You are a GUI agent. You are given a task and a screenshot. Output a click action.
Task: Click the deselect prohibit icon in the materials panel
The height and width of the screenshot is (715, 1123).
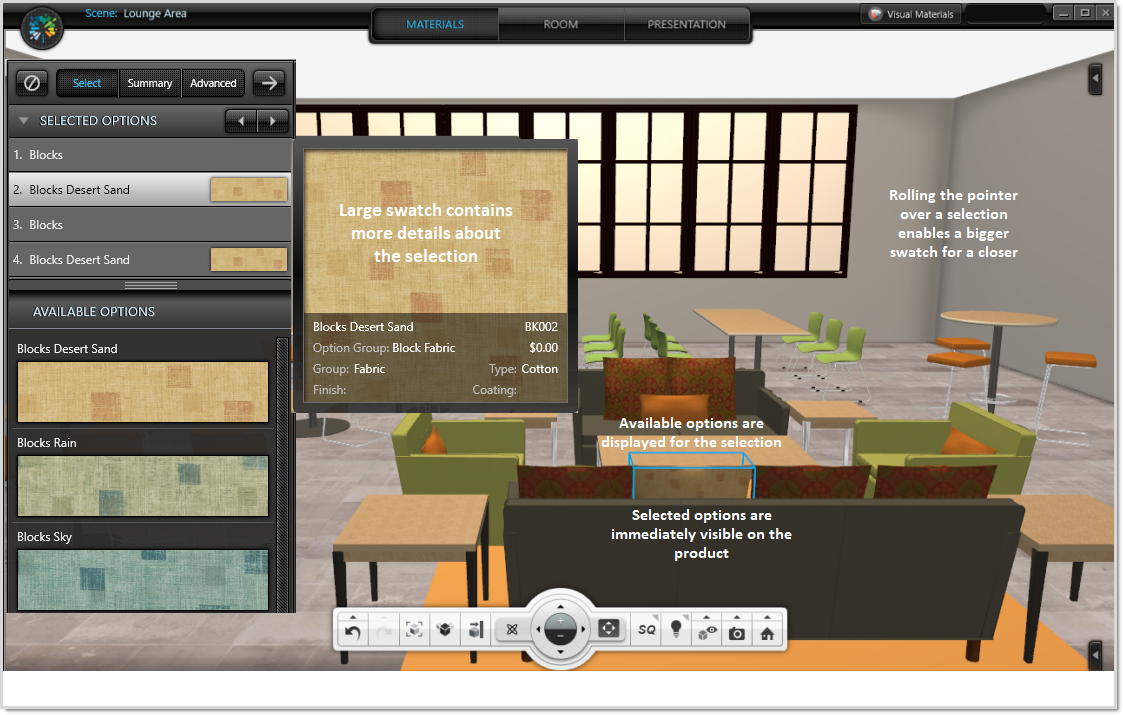click(x=31, y=83)
